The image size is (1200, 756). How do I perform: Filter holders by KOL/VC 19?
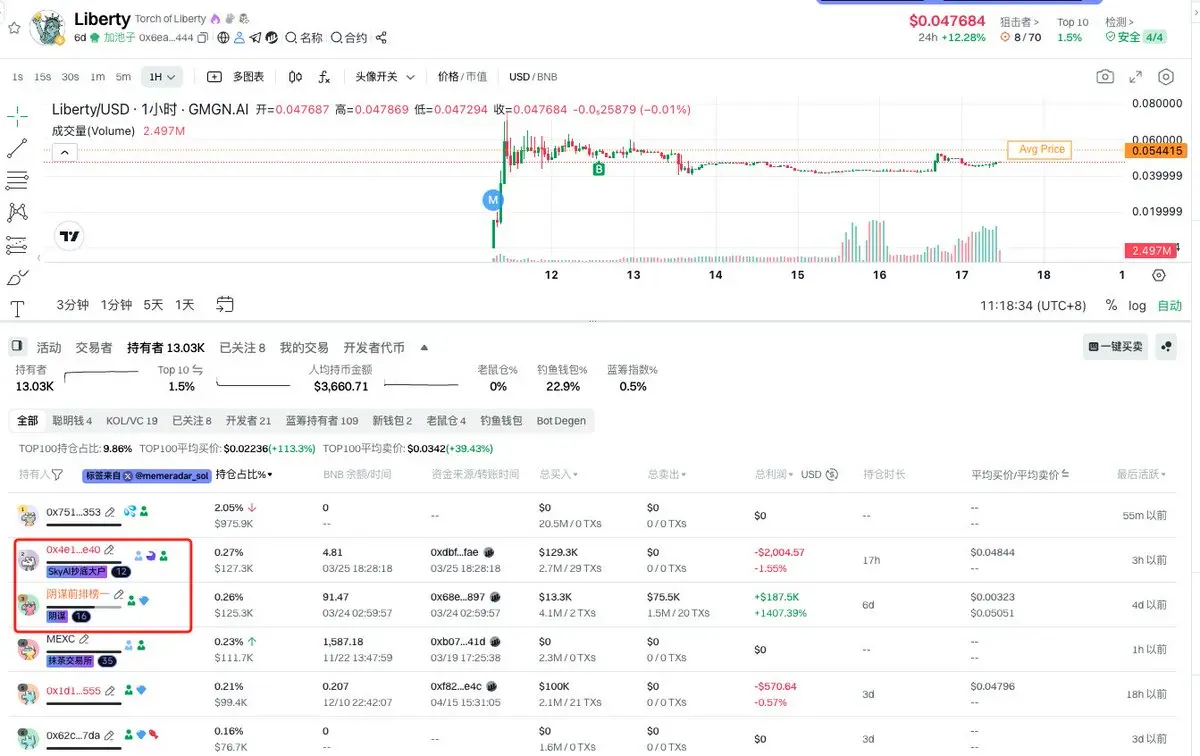pyautogui.click(x=132, y=421)
